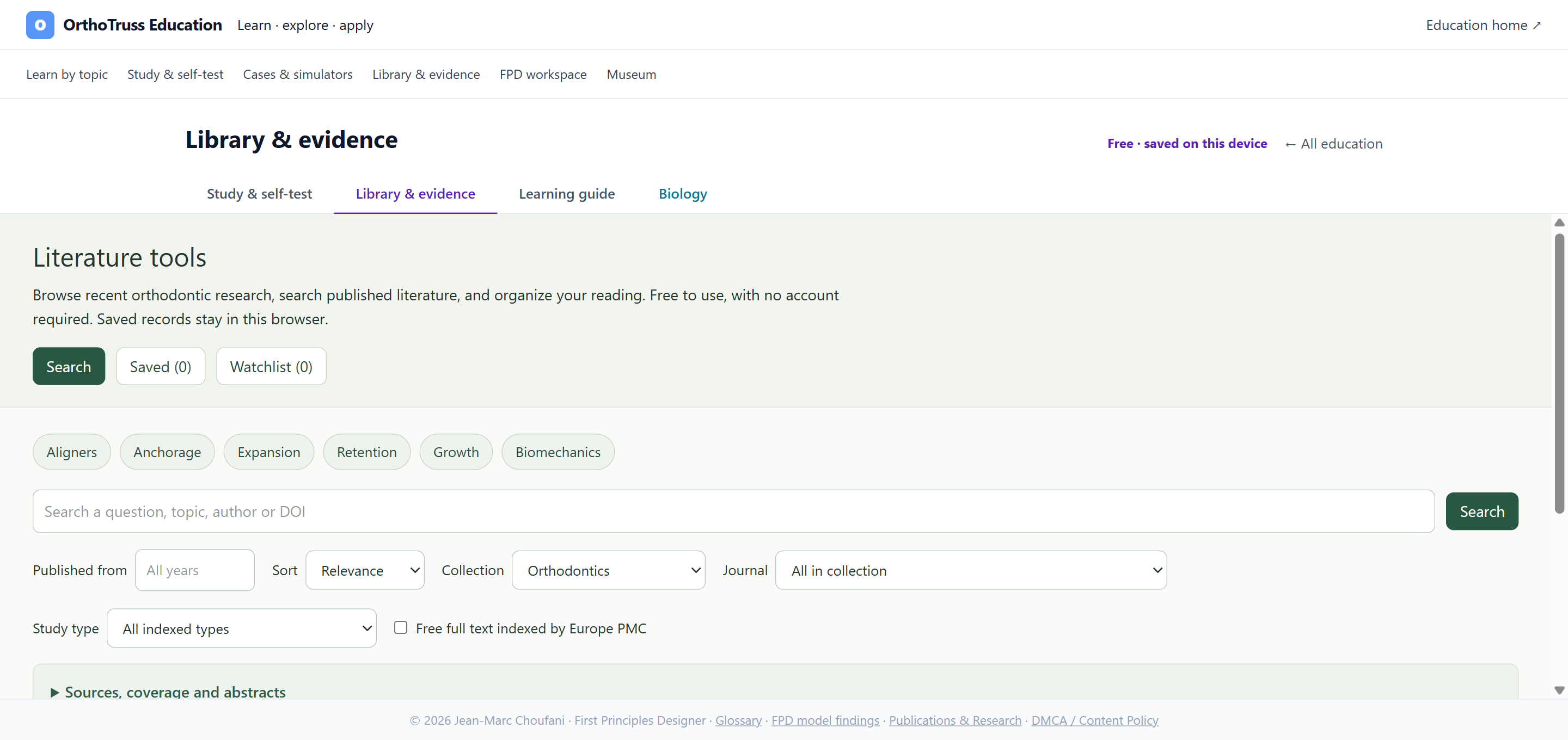Enable Free full text indexed by Europe PMC
The height and width of the screenshot is (740, 1568).
[401, 627]
